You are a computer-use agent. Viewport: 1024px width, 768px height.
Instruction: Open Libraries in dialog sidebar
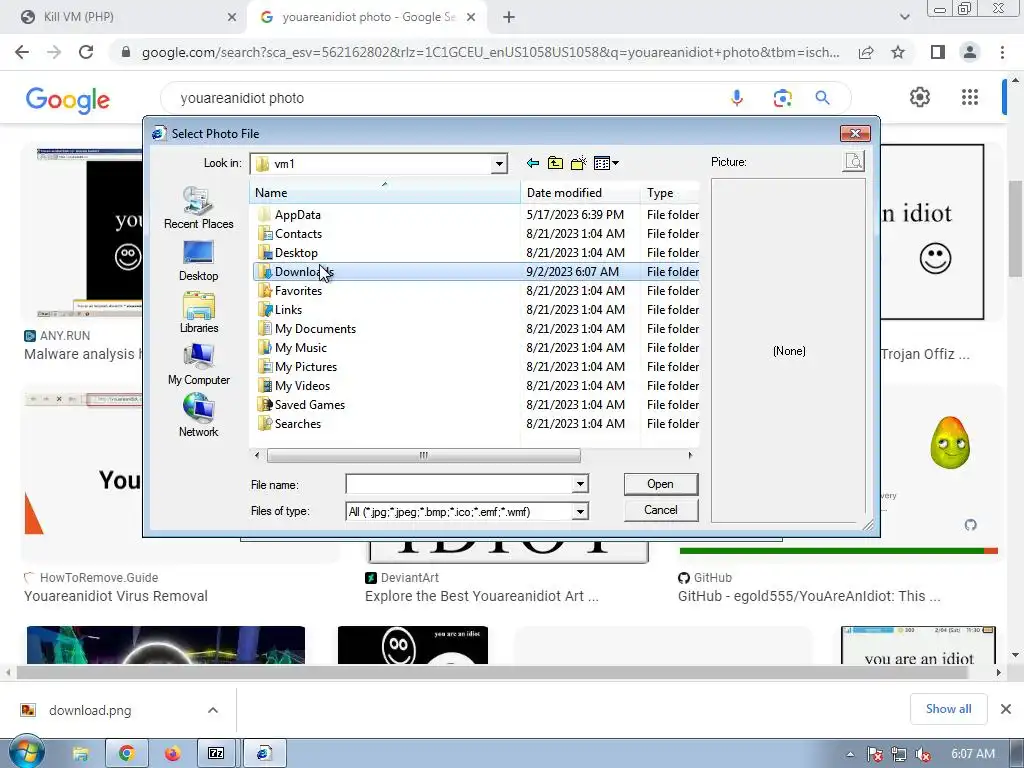tap(199, 313)
